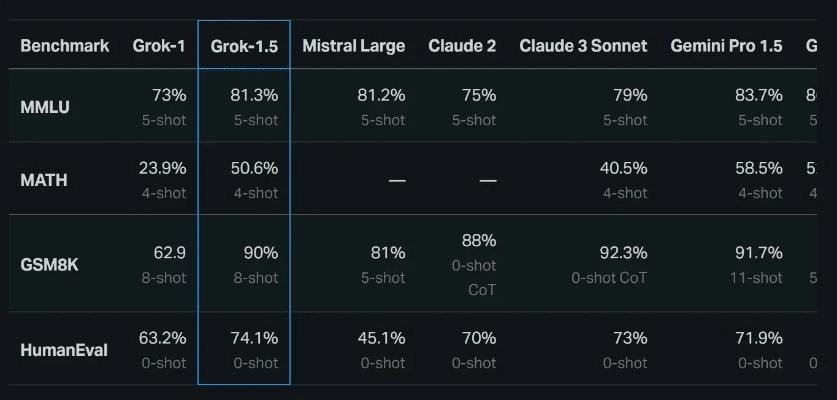Click Grok-1's 23.9% MATH score

162,168
